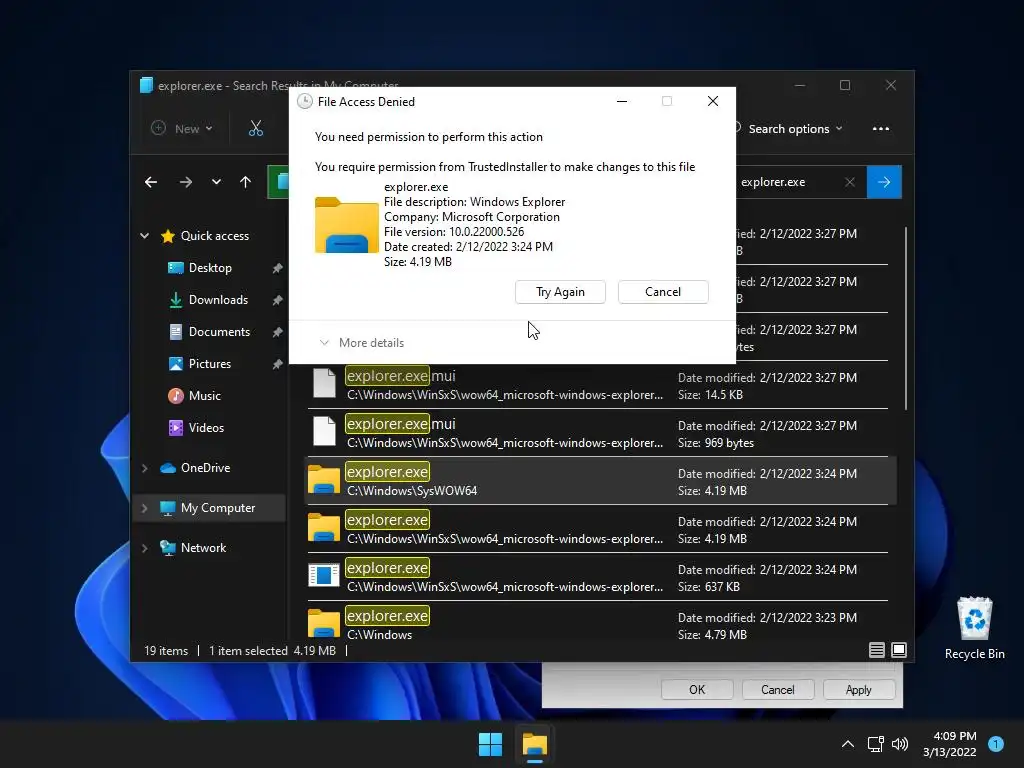Switch to details view in status bar

[x=876, y=650]
